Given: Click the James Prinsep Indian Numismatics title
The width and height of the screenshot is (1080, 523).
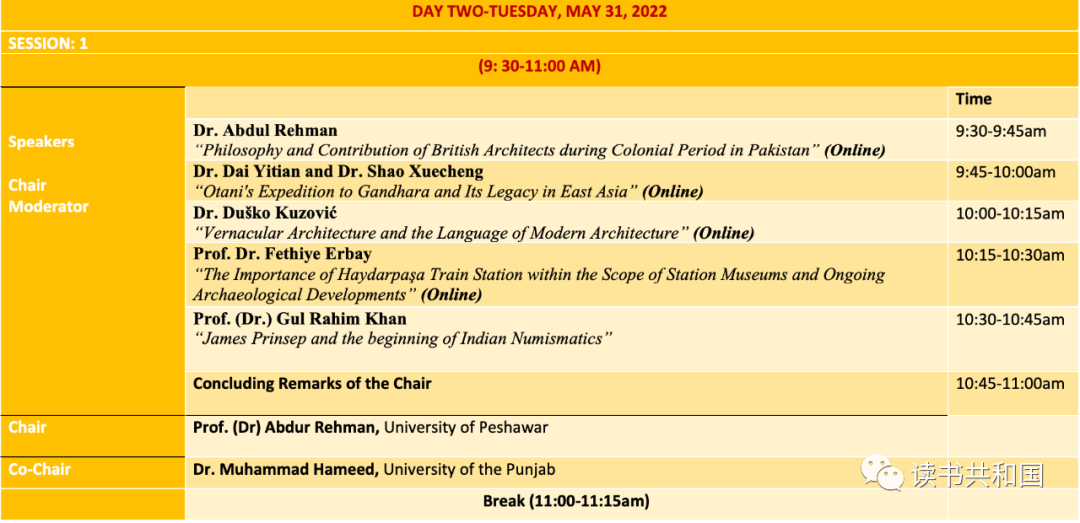Looking at the screenshot, I should point(403,339).
